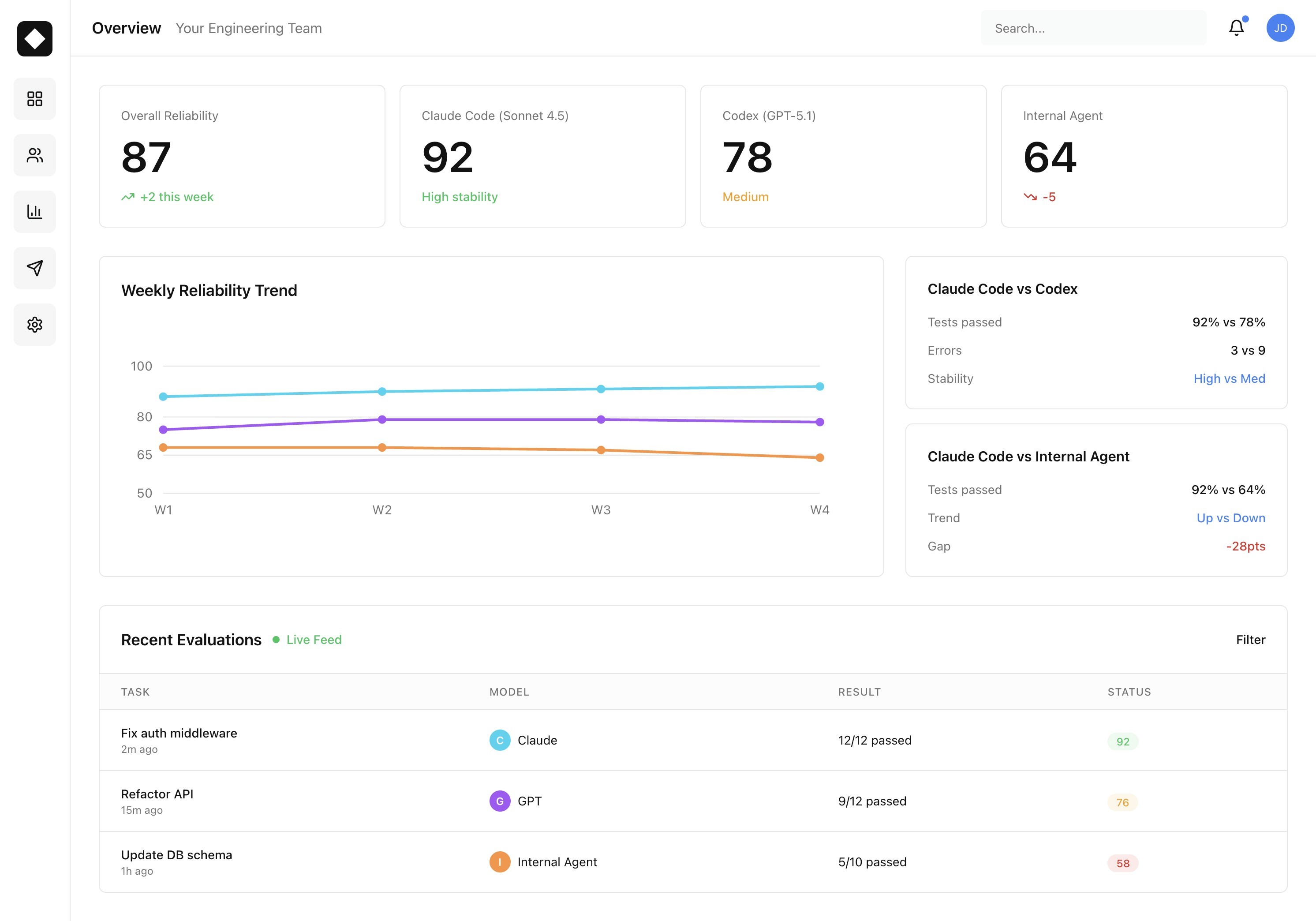
Task: Click the +2 this week text
Action: click(x=176, y=197)
